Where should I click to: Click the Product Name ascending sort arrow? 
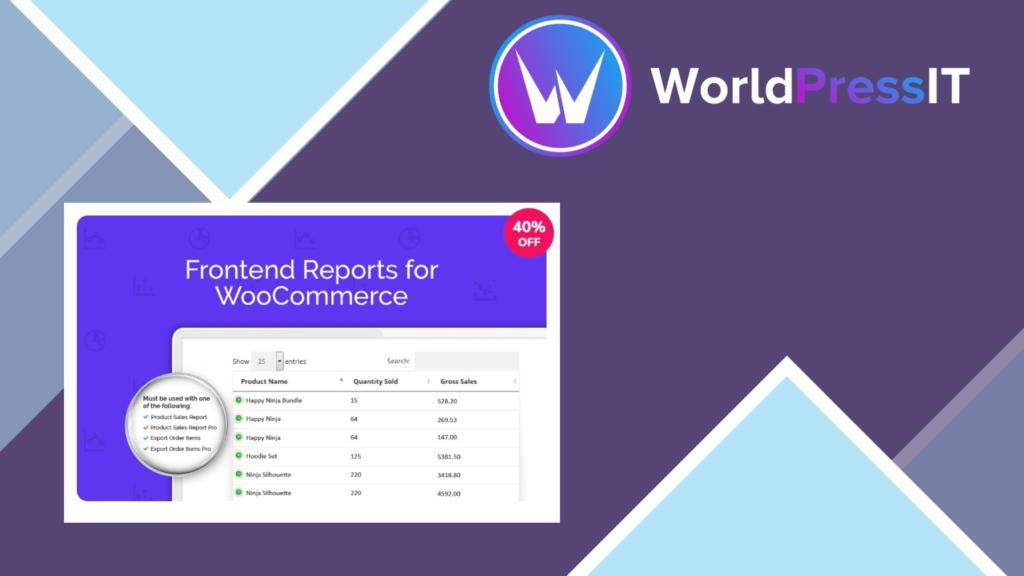[341, 380]
